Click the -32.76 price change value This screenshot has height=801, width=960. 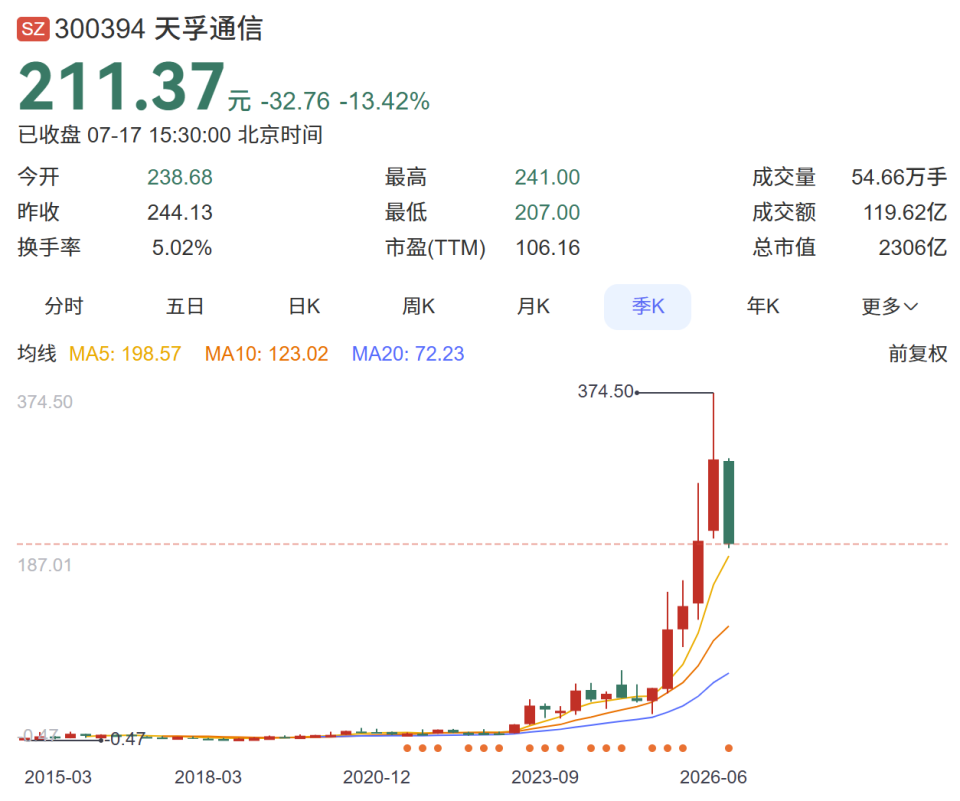(296, 101)
